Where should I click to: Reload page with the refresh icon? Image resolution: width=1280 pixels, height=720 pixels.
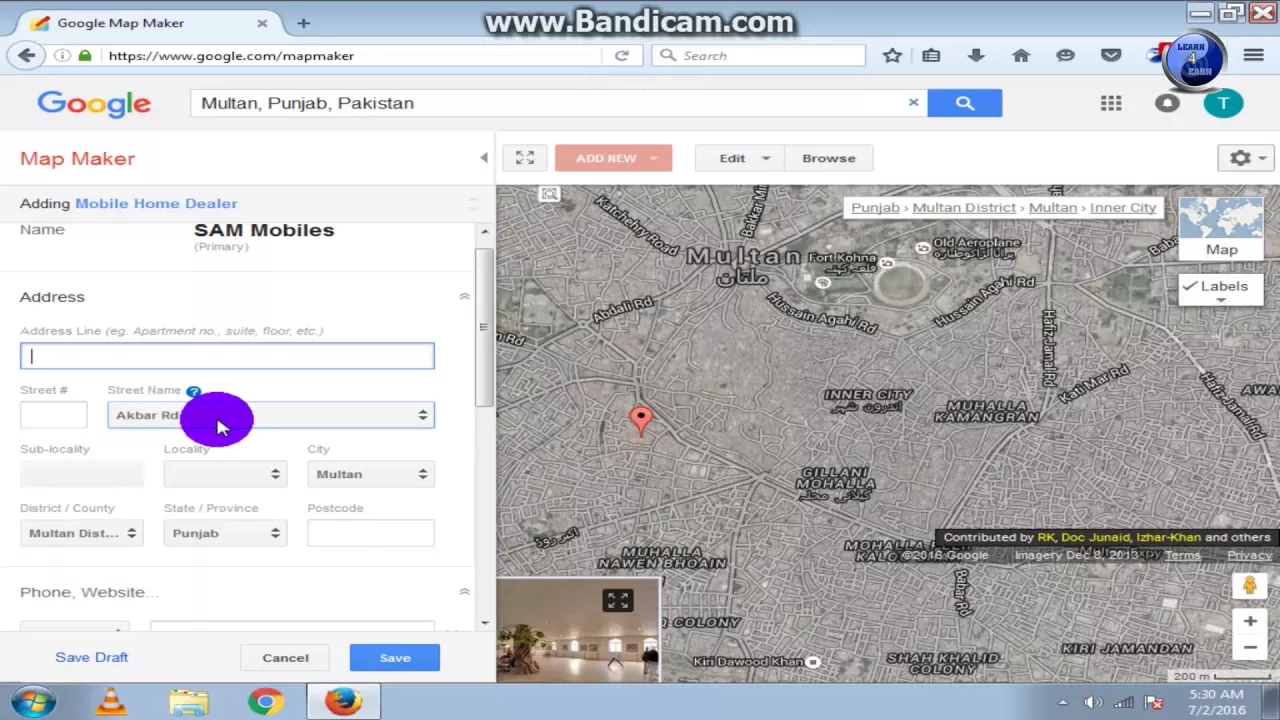coord(622,56)
